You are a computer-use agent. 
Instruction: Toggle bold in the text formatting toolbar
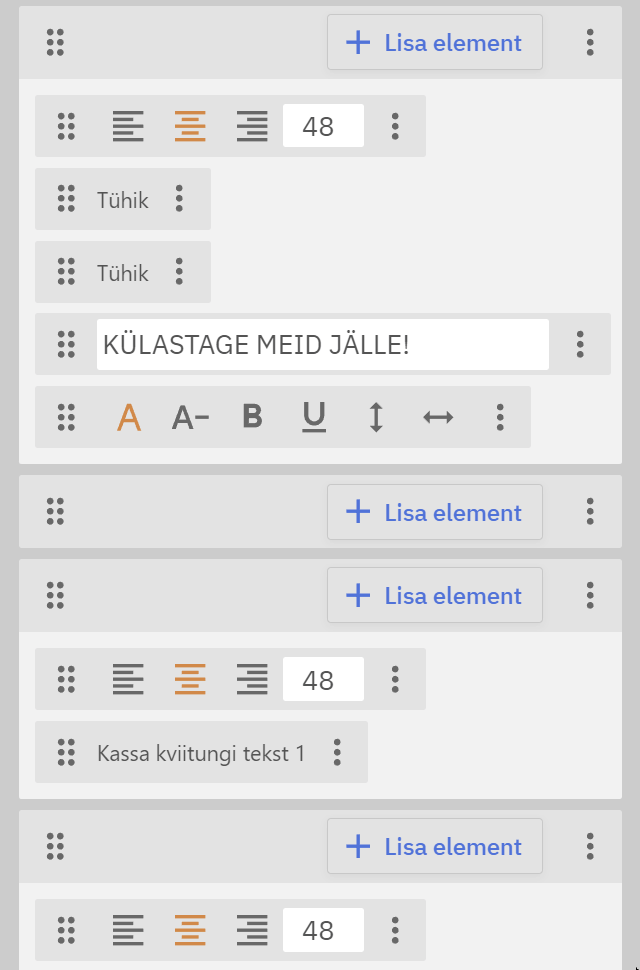253,417
